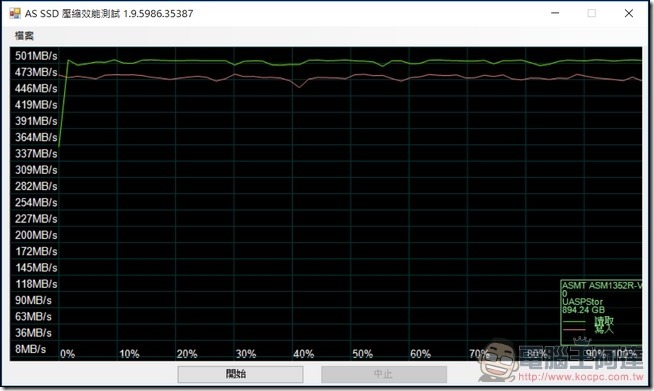Click the 60% axis label
This screenshot has width=654, height=391.
420,354
